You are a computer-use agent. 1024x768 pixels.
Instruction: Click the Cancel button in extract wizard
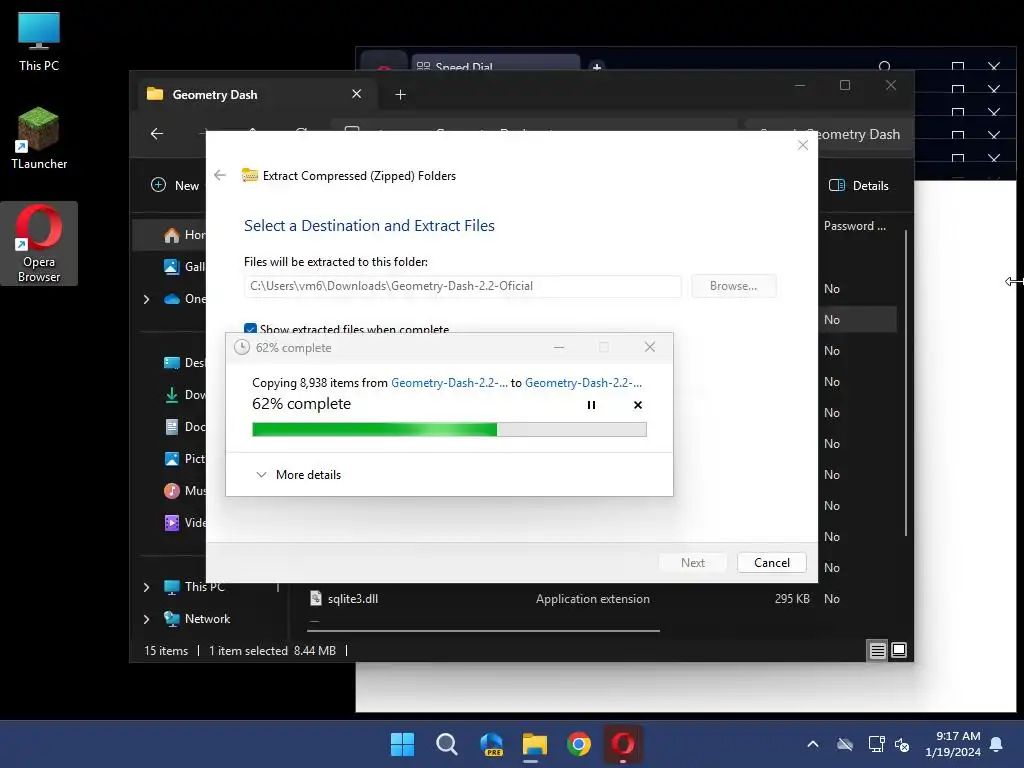[x=771, y=563]
